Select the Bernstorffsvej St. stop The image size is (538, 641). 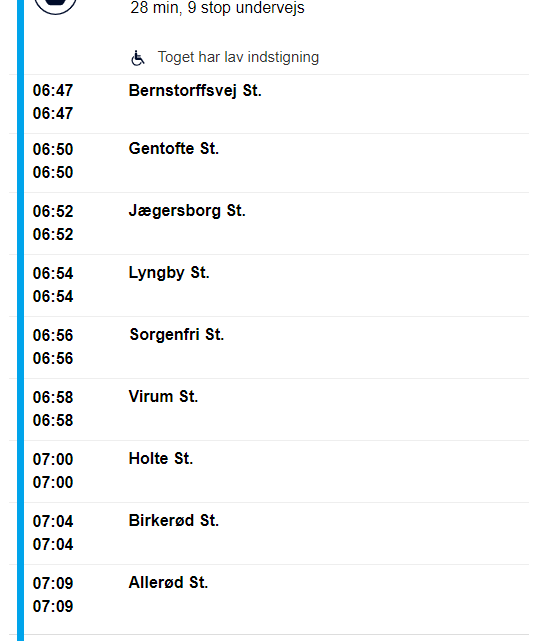(195, 90)
